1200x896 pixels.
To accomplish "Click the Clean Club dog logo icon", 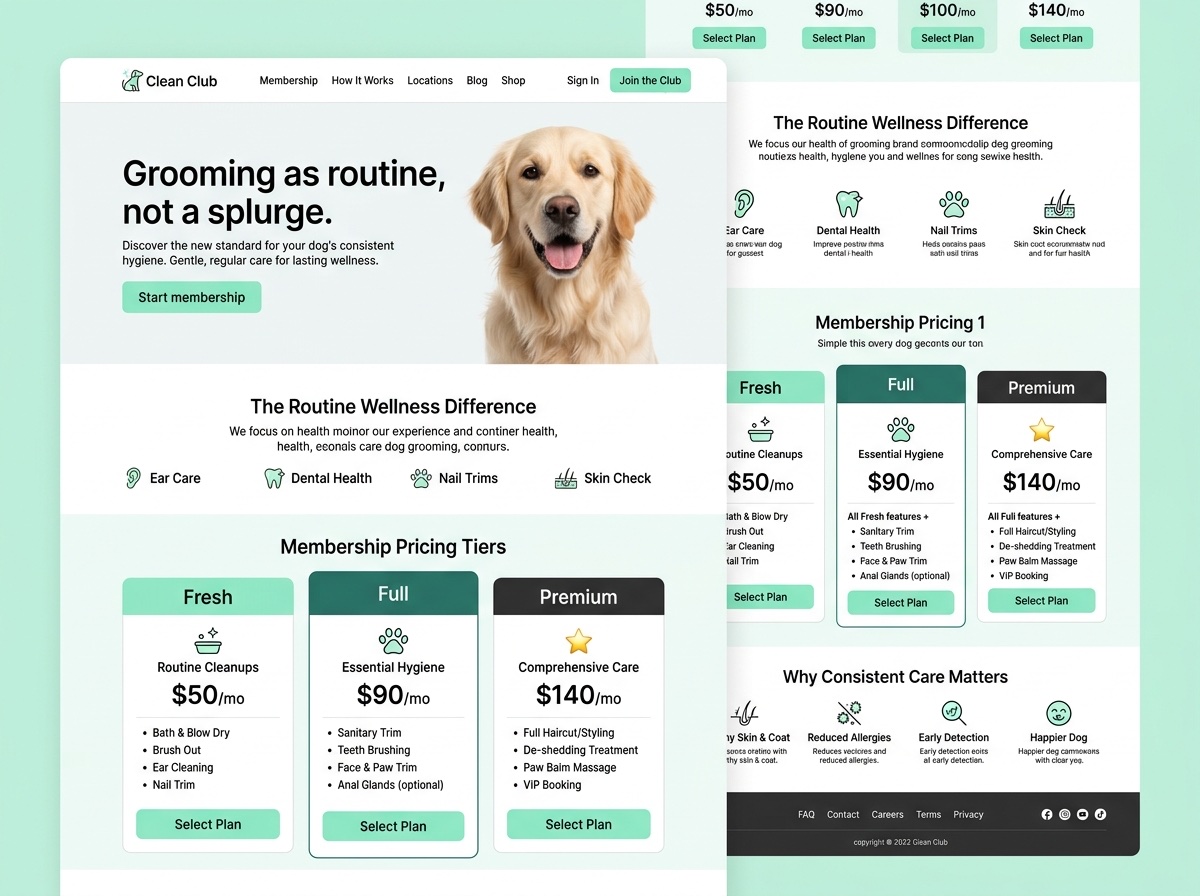I will point(131,81).
